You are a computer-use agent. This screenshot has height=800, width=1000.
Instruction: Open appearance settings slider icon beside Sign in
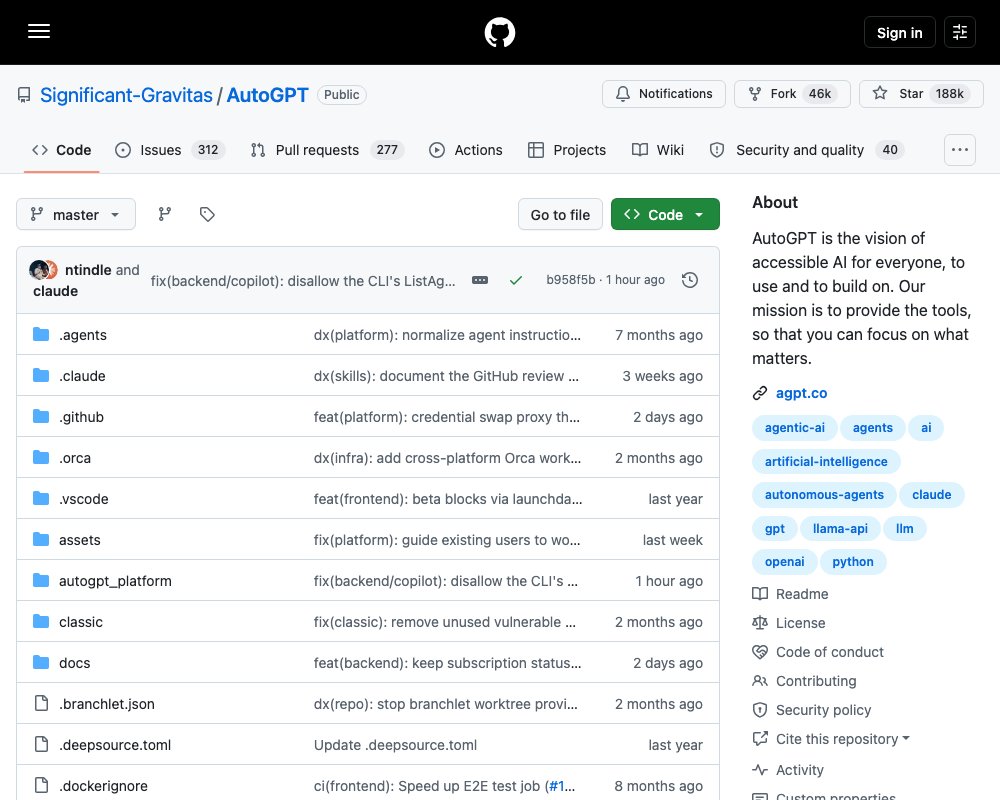click(960, 32)
